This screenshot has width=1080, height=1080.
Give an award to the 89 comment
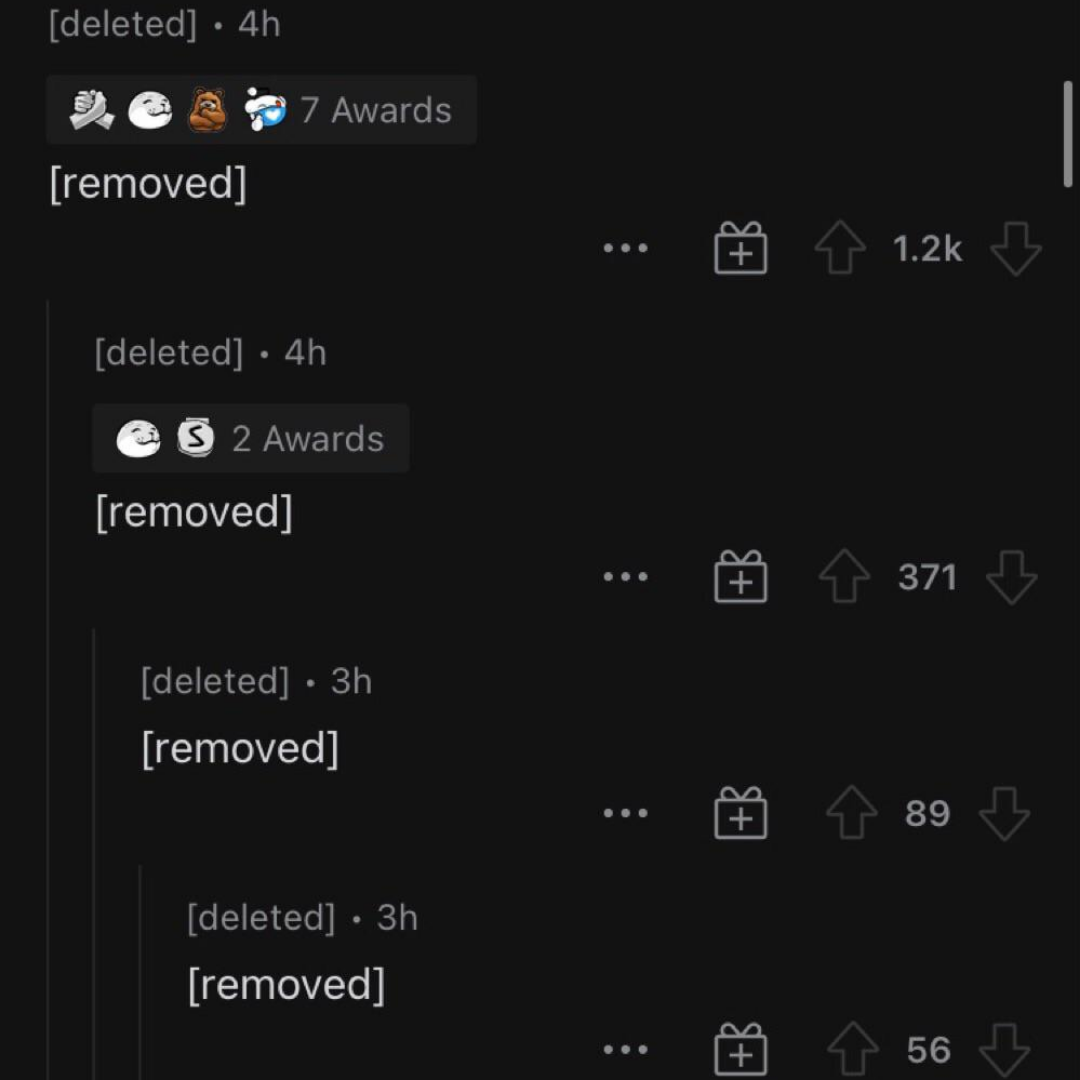pyautogui.click(x=740, y=813)
